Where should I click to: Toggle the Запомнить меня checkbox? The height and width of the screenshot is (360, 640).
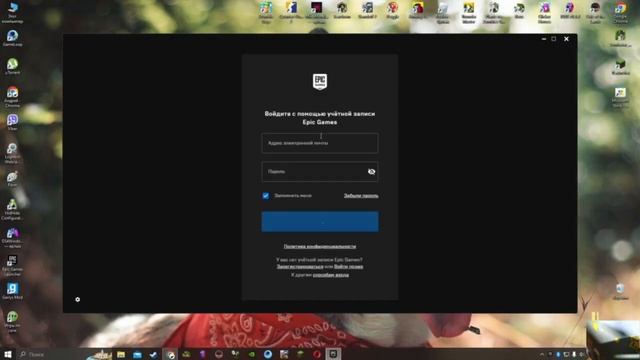266,196
